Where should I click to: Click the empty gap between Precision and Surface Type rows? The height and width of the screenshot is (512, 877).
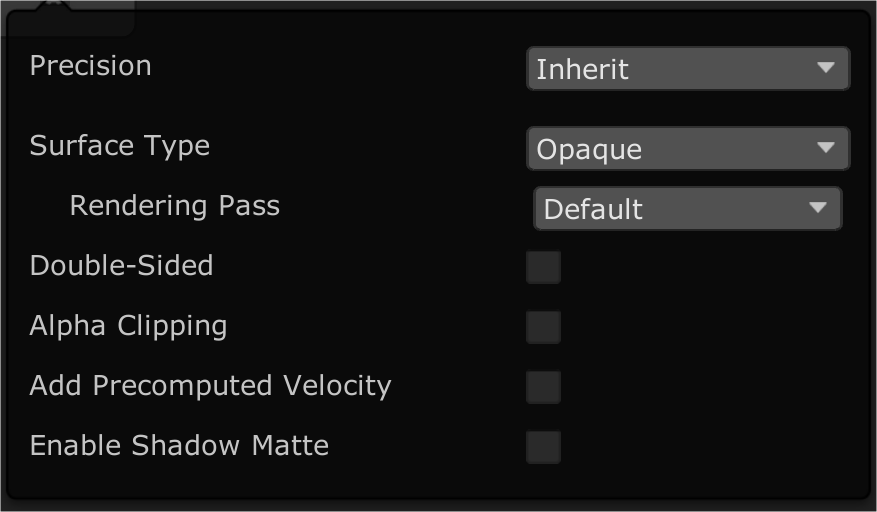point(300,107)
